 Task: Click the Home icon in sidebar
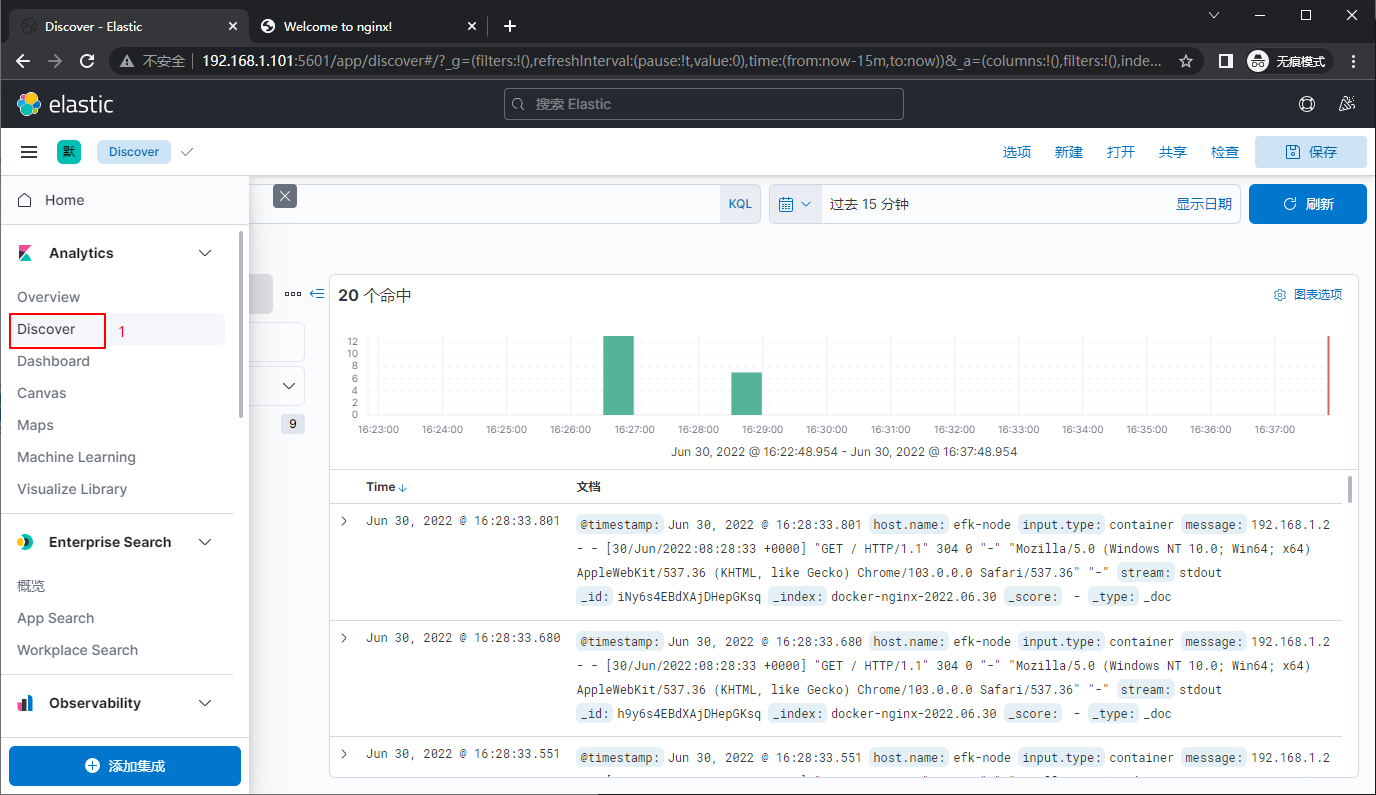point(25,200)
